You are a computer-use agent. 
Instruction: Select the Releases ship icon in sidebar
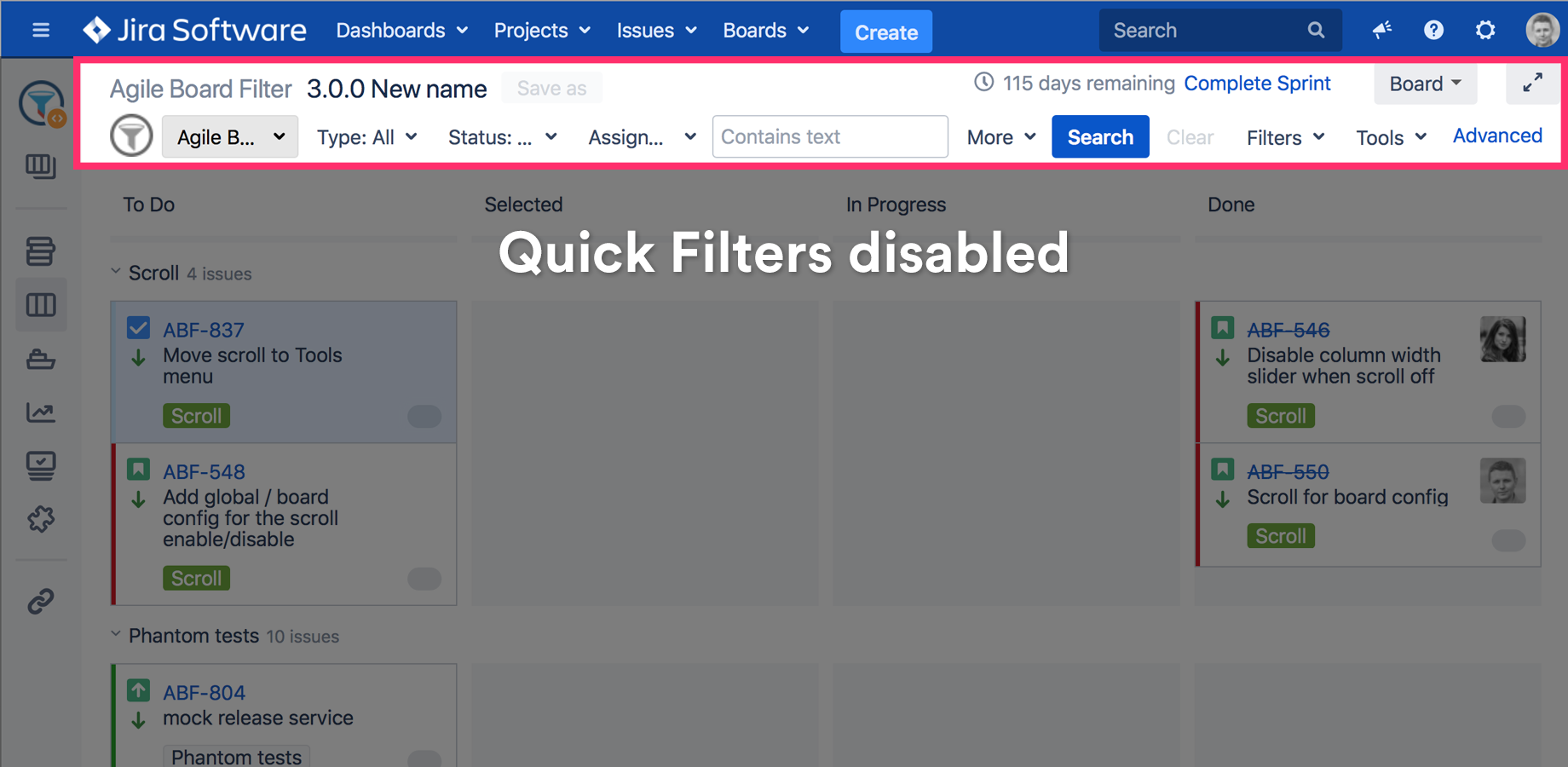click(40, 360)
